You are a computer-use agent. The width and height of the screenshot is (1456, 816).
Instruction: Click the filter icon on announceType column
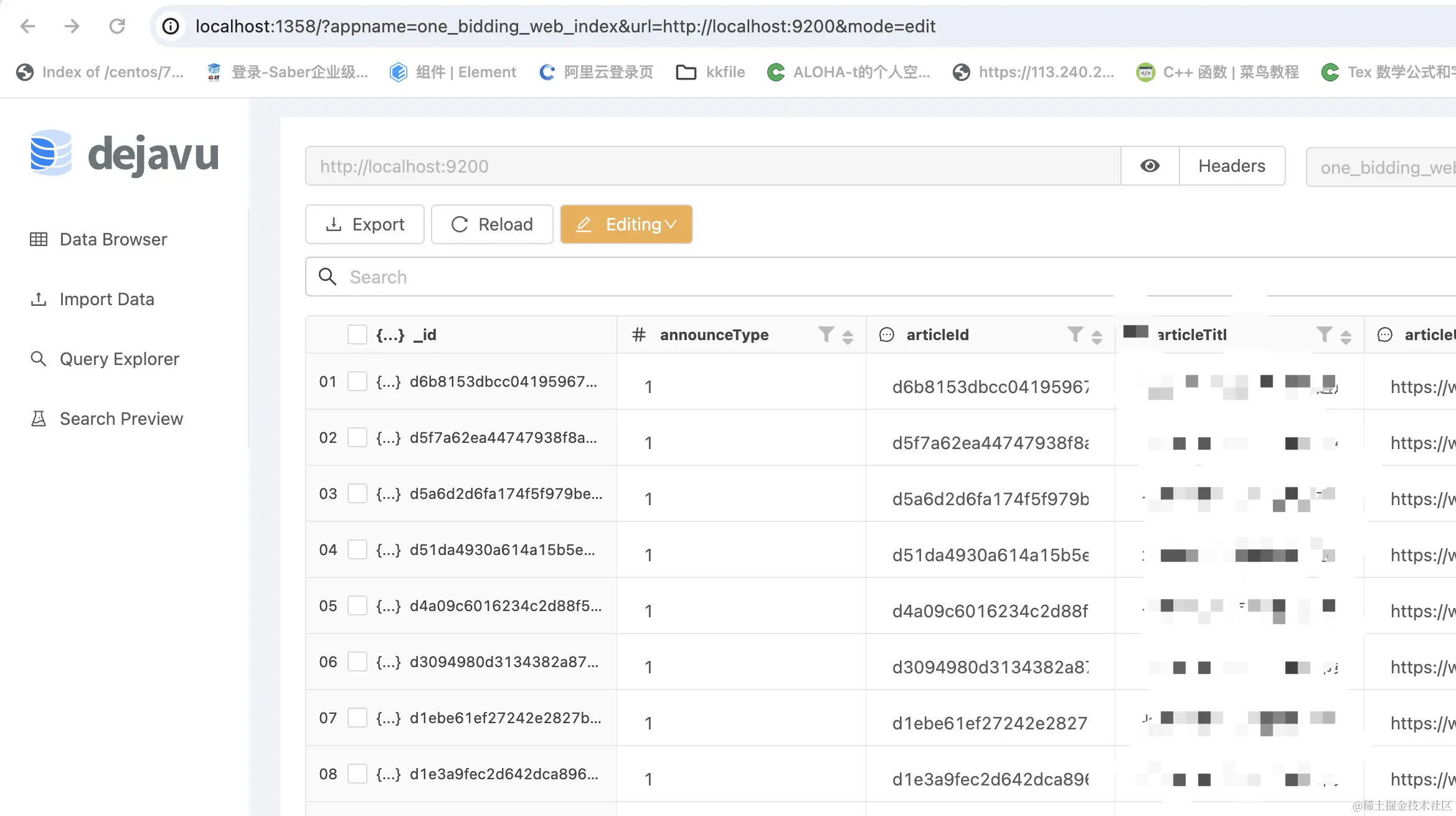tap(826, 334)
